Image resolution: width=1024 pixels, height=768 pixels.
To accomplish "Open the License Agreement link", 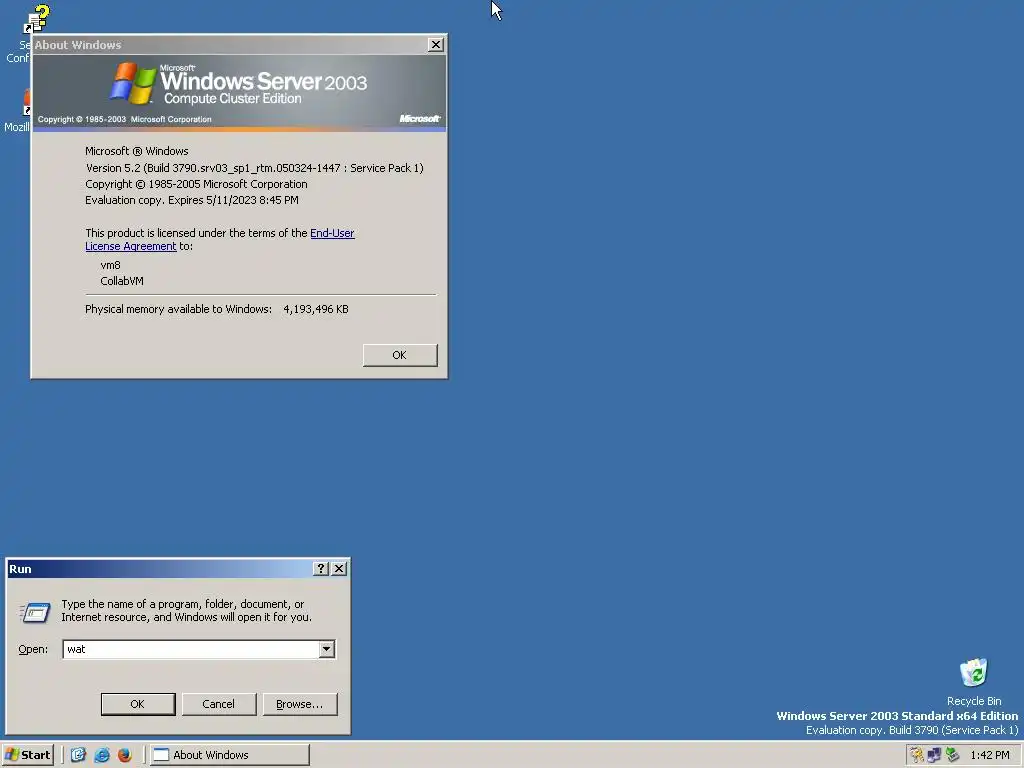I will (x=131, y=246).
